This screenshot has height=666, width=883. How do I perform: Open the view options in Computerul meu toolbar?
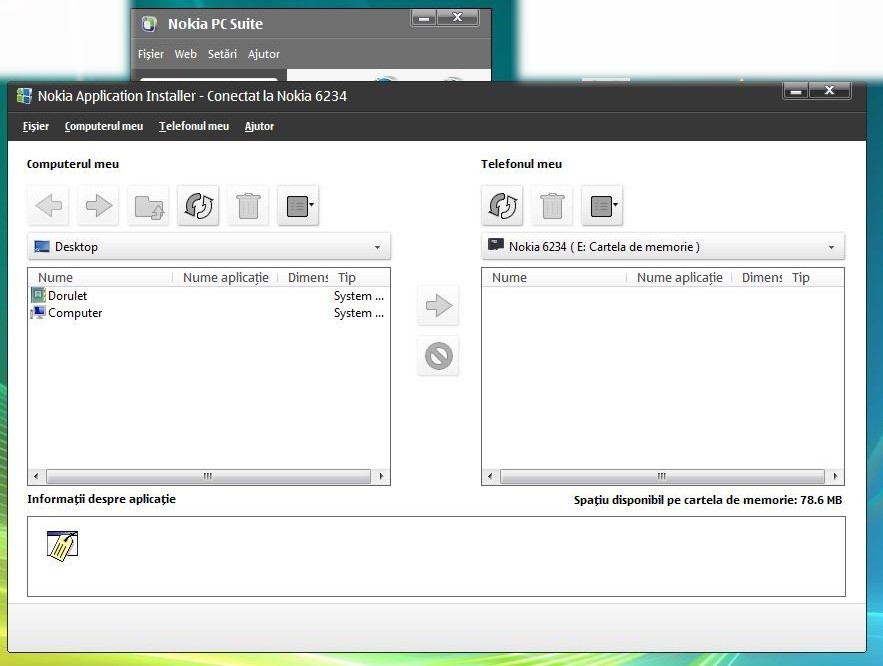(298, 205)
